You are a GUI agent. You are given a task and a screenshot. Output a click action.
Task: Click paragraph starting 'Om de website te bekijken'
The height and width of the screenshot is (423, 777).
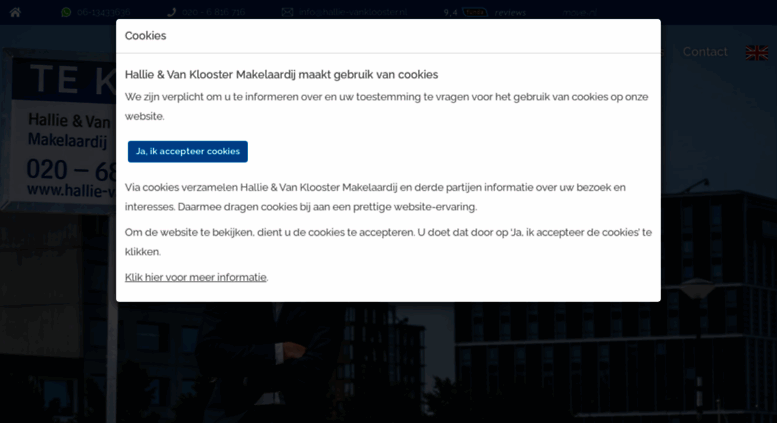click(388, 242)
